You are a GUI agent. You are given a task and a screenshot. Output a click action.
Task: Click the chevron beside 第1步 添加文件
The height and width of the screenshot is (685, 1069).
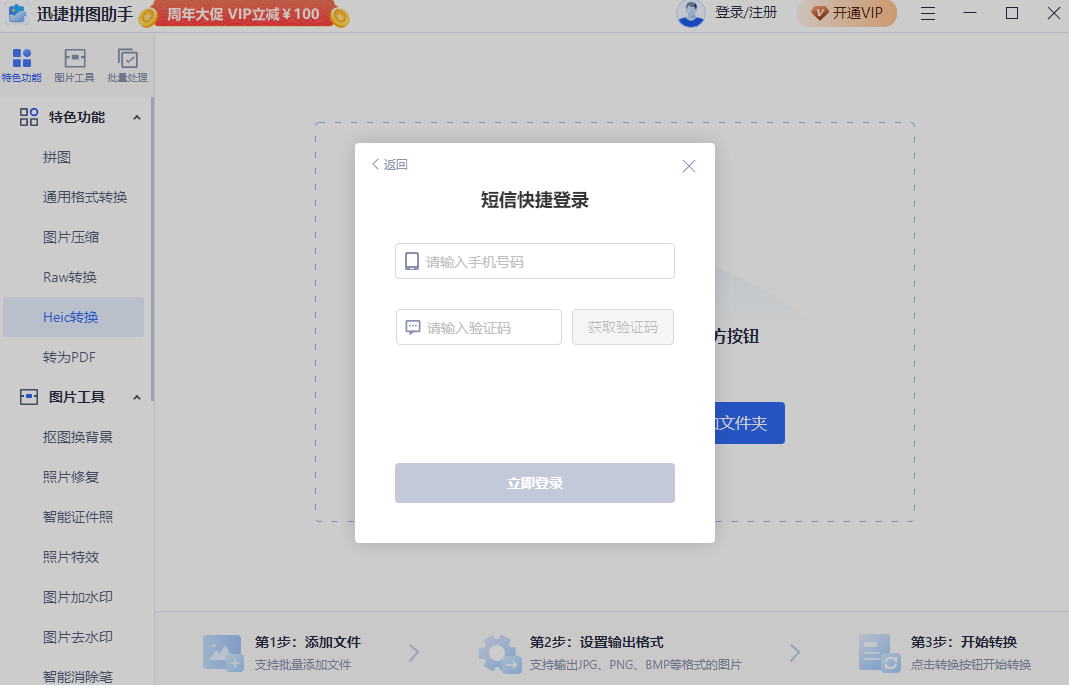click(414, 651)
